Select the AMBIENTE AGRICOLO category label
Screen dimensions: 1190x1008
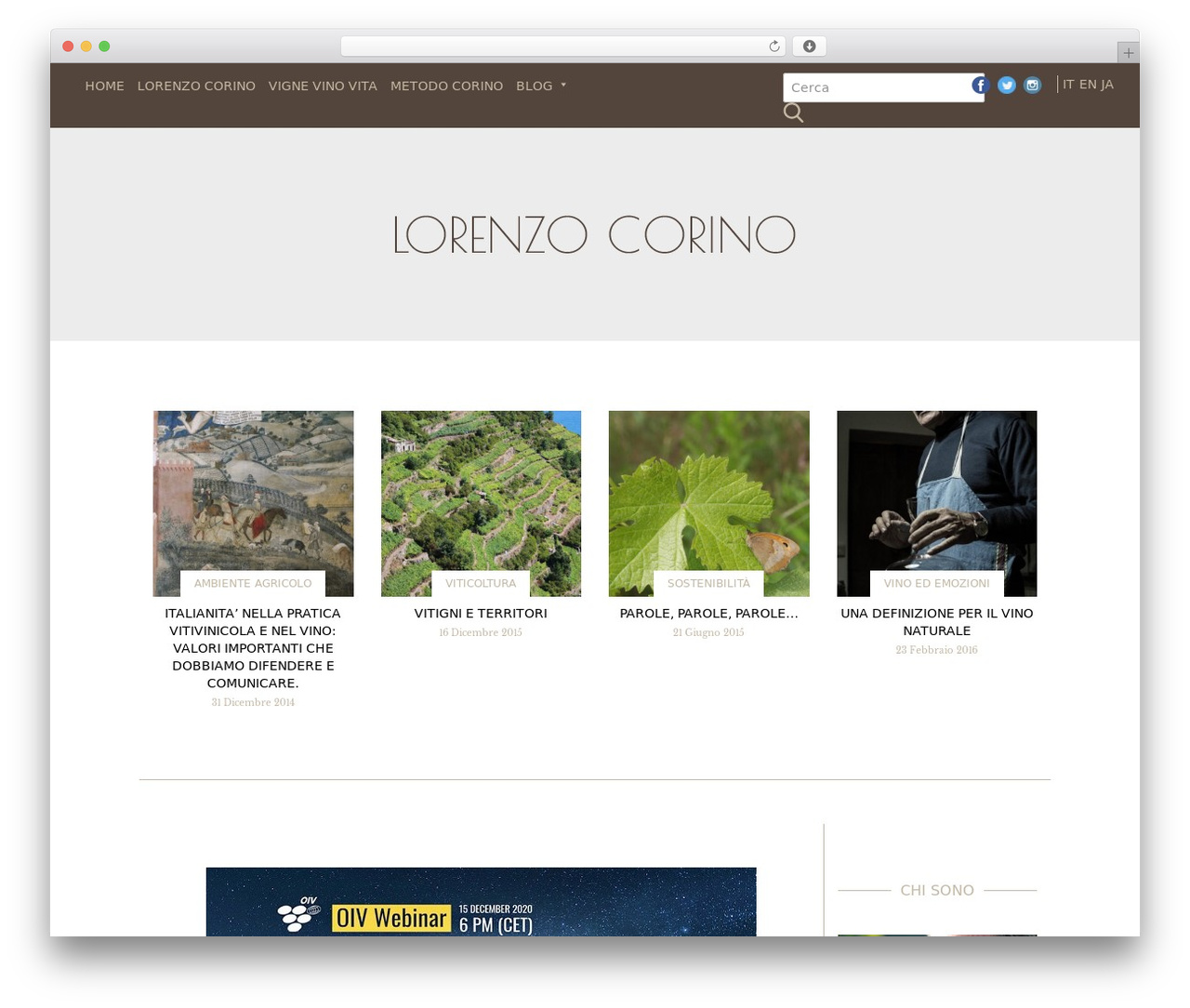[253, 583]
